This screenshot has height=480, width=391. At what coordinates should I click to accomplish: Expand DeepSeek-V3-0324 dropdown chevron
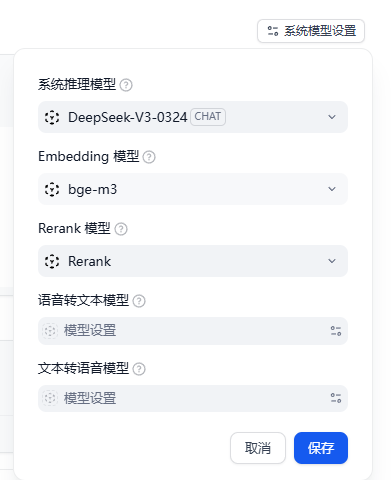[x=332, y=117]
